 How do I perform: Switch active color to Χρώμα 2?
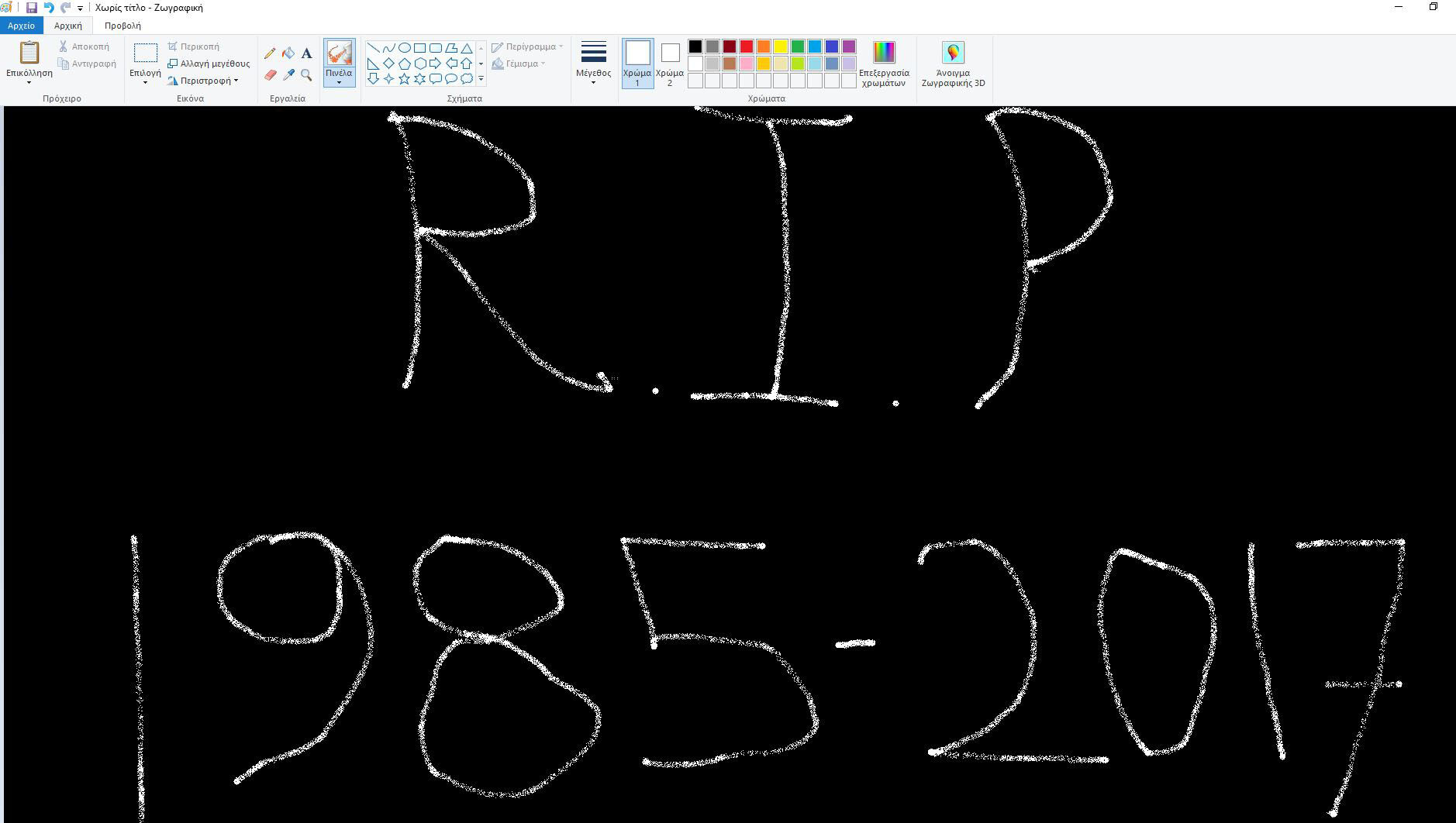[x=670, y=62]
